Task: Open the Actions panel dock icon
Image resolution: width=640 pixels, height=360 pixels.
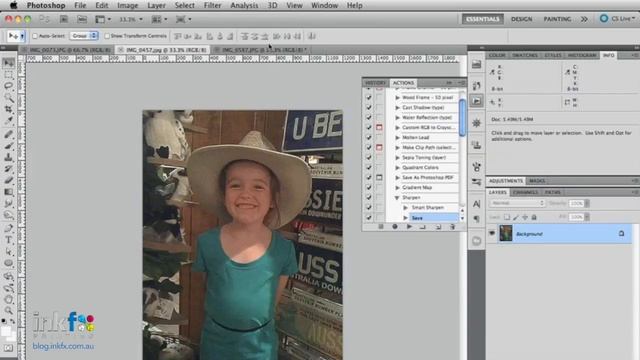Action: click(476, 101)
